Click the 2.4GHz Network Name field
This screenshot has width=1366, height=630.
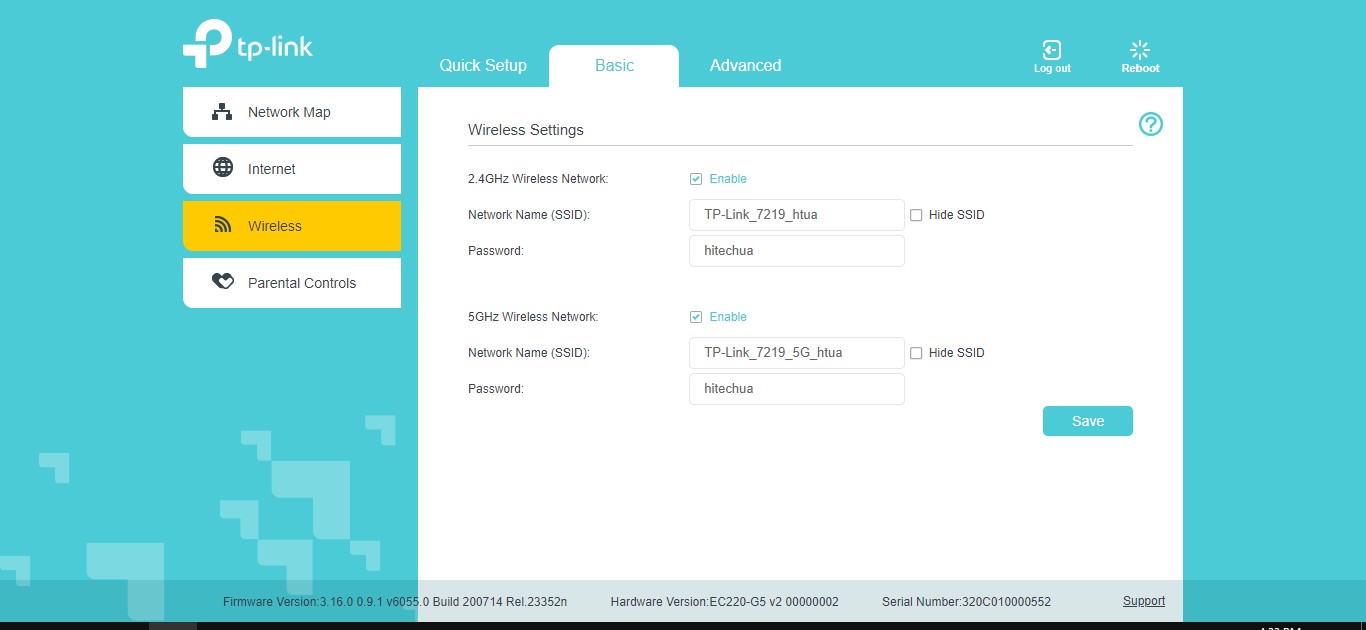796,215
